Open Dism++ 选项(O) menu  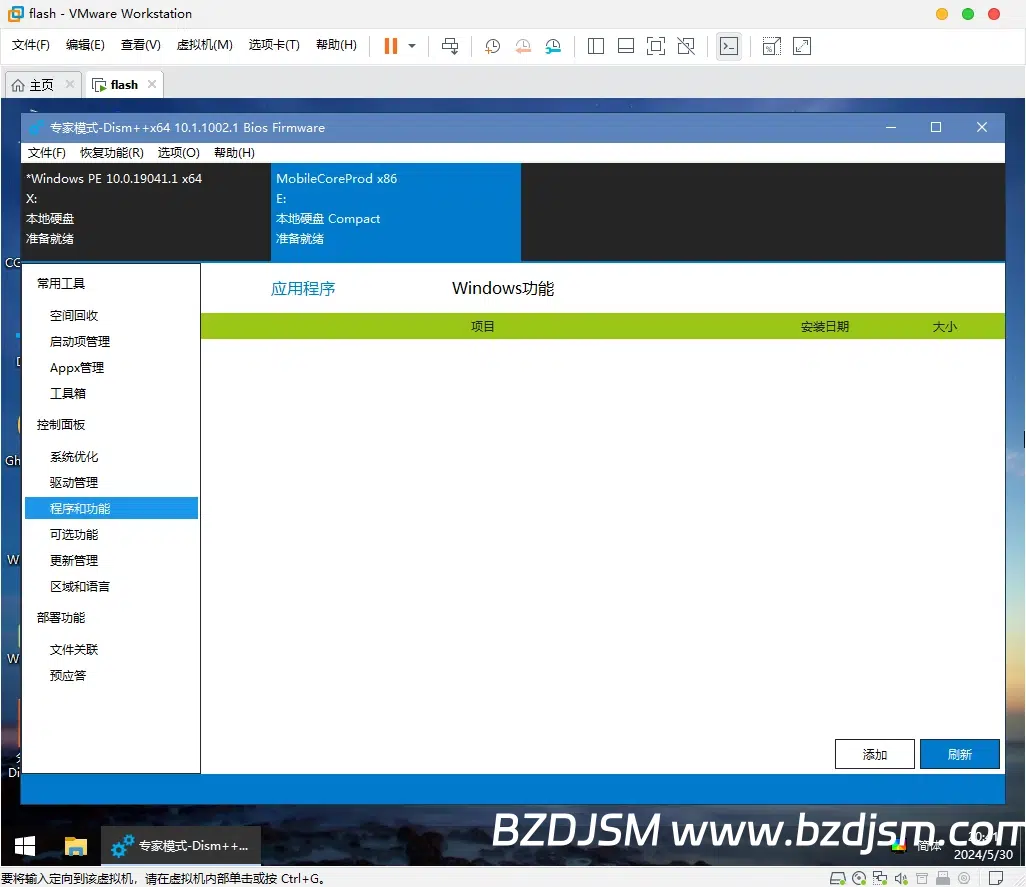pos(179,152)
